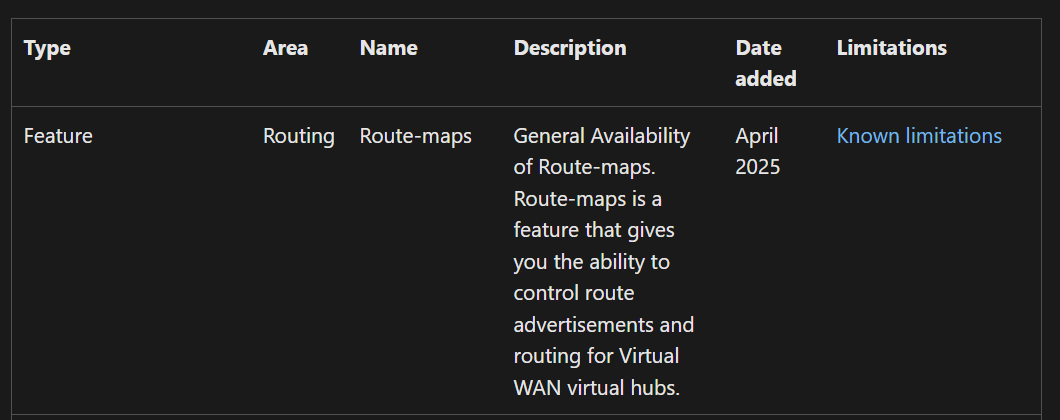Click the Name column header
Image resolution: width=1060 pixels, height=420 pixels.
click(x=388, y=48)
